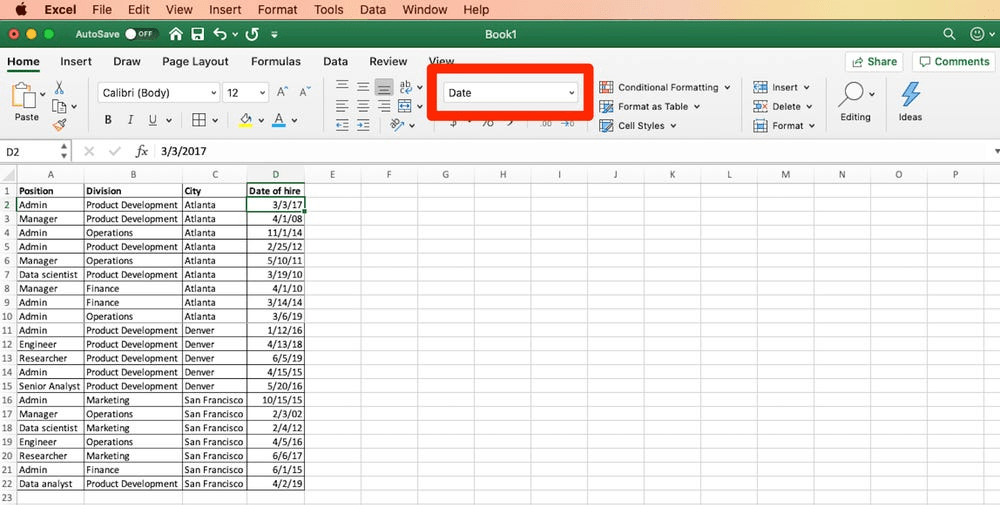Viewport: 1000px width, 505px height.
Task: Open the Tools menu in menu bar
Action: (328, 10)
